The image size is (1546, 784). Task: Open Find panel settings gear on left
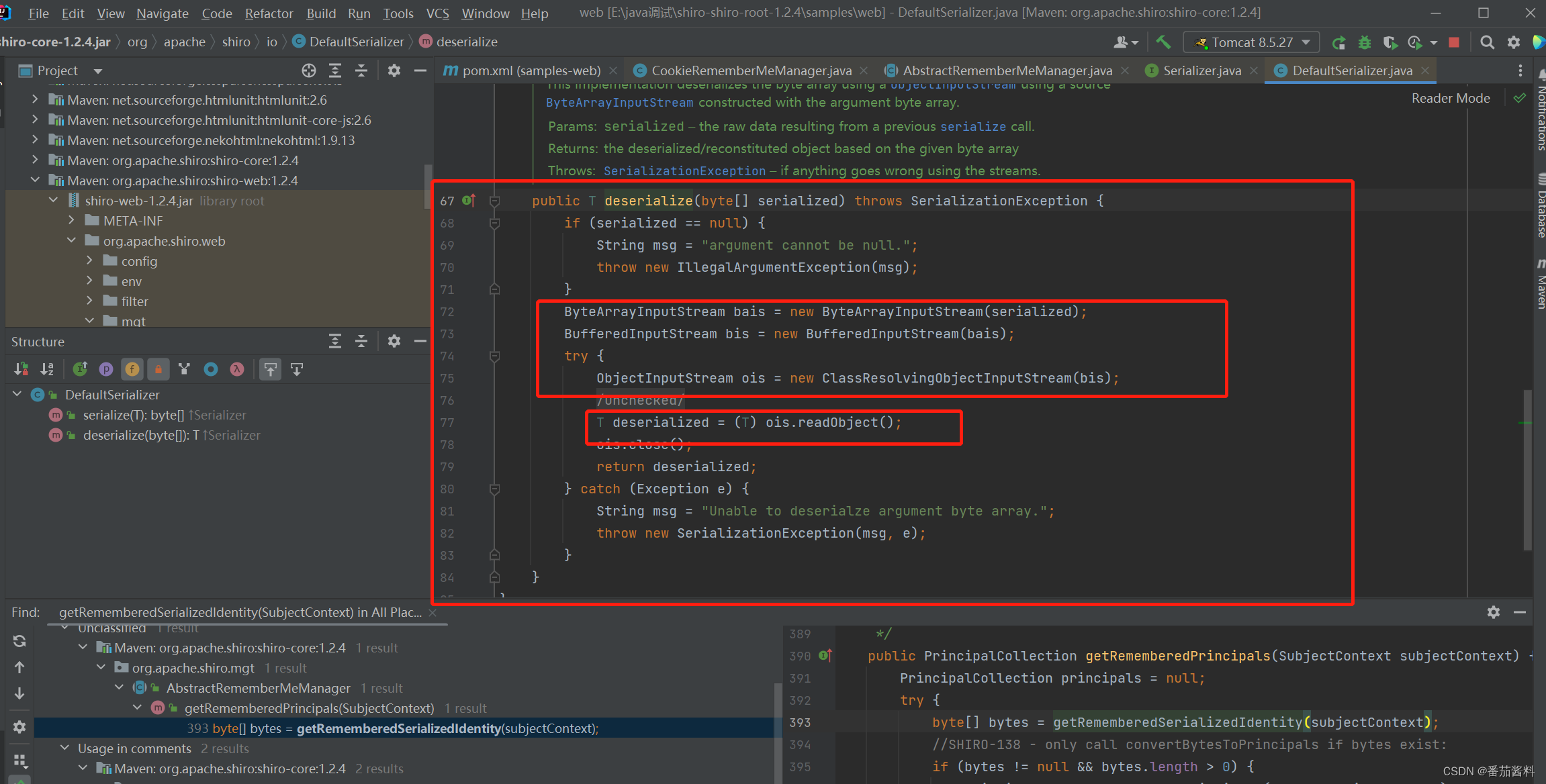(19, 727)
